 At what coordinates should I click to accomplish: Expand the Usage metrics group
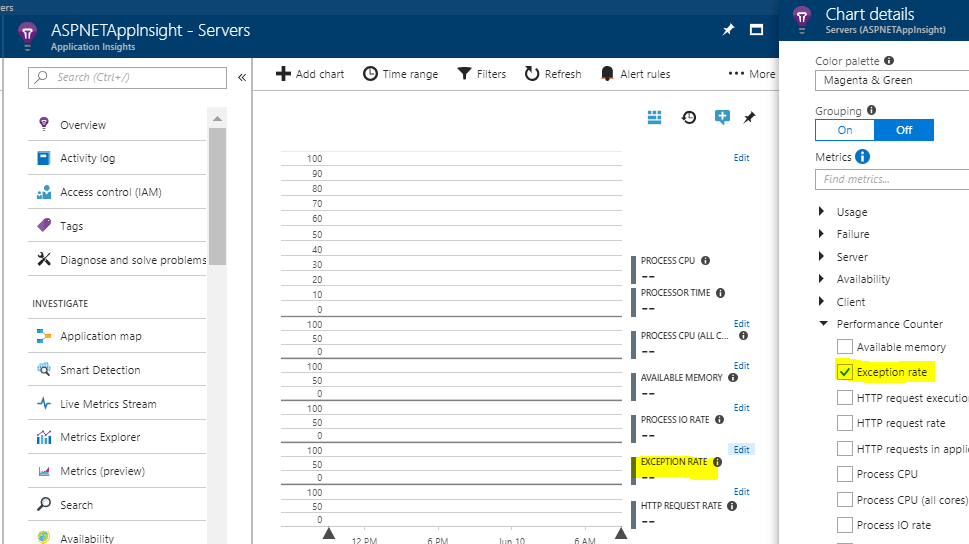click(x=821, y=211)
